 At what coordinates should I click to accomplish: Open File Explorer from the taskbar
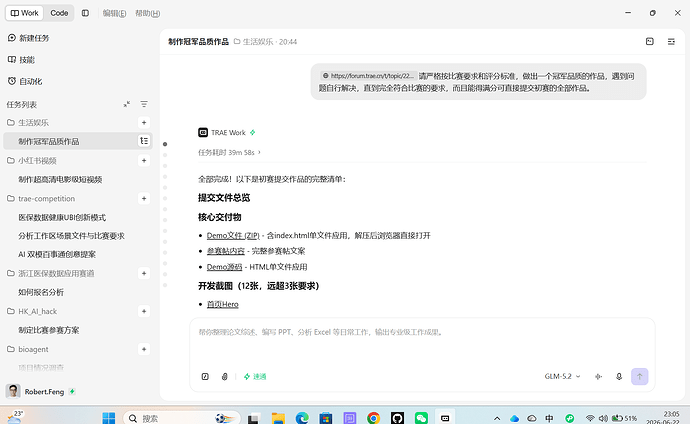(x=278, y=418)
